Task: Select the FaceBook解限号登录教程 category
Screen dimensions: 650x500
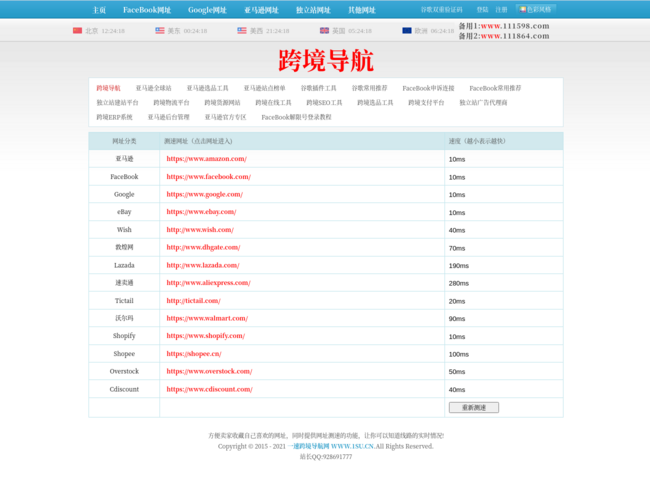Action: tap(296, 117)
